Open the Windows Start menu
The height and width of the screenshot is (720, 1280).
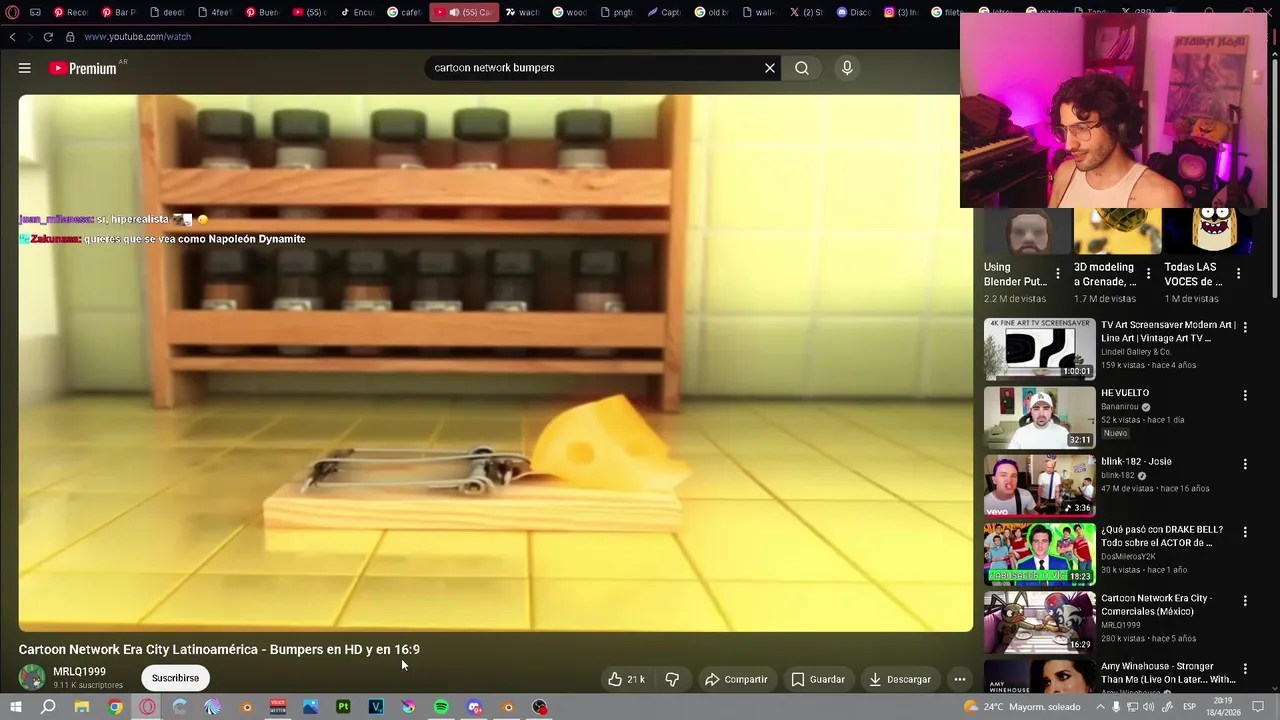15,707
